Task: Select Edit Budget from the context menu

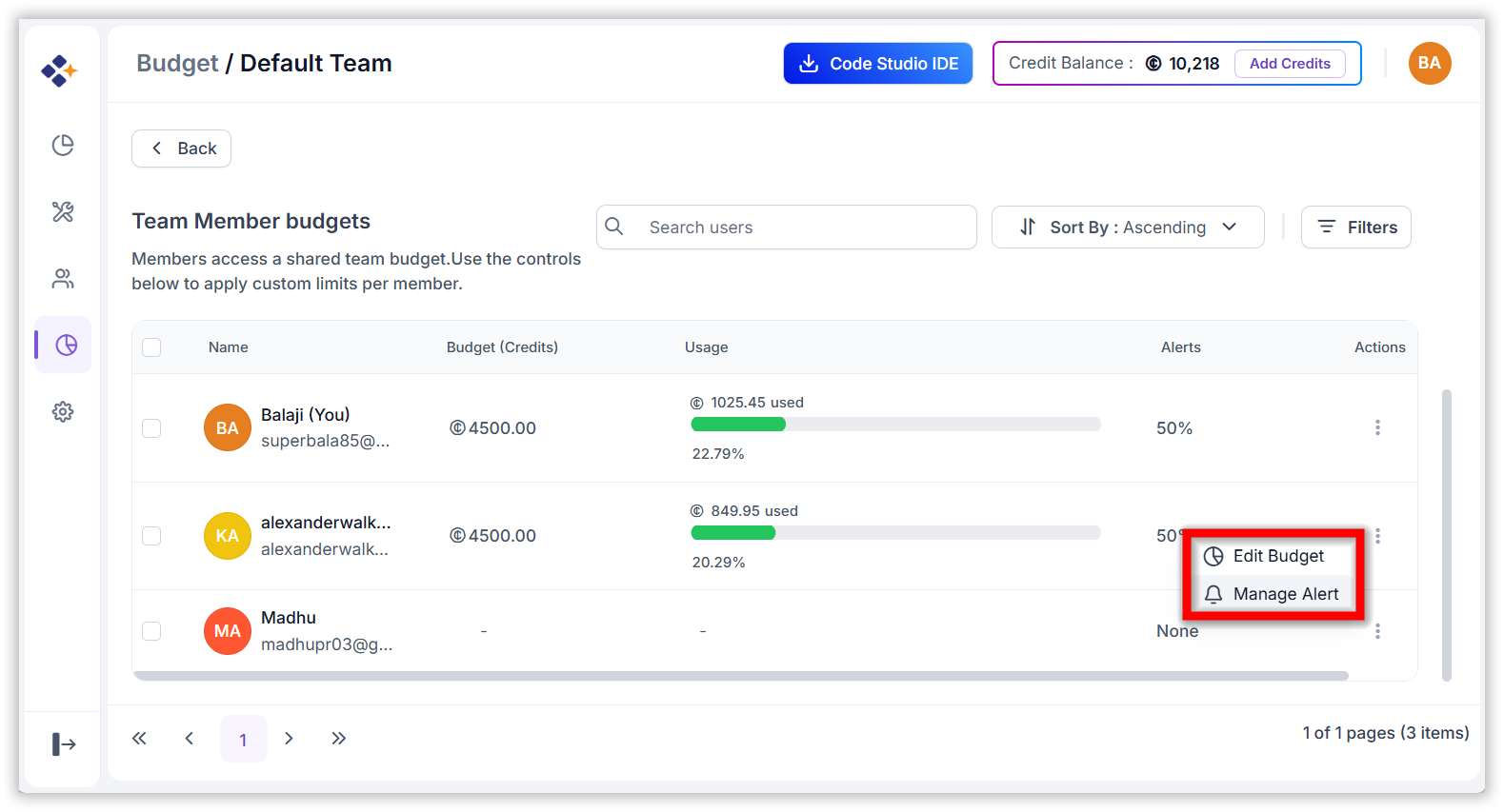Action: (1271, 556)
